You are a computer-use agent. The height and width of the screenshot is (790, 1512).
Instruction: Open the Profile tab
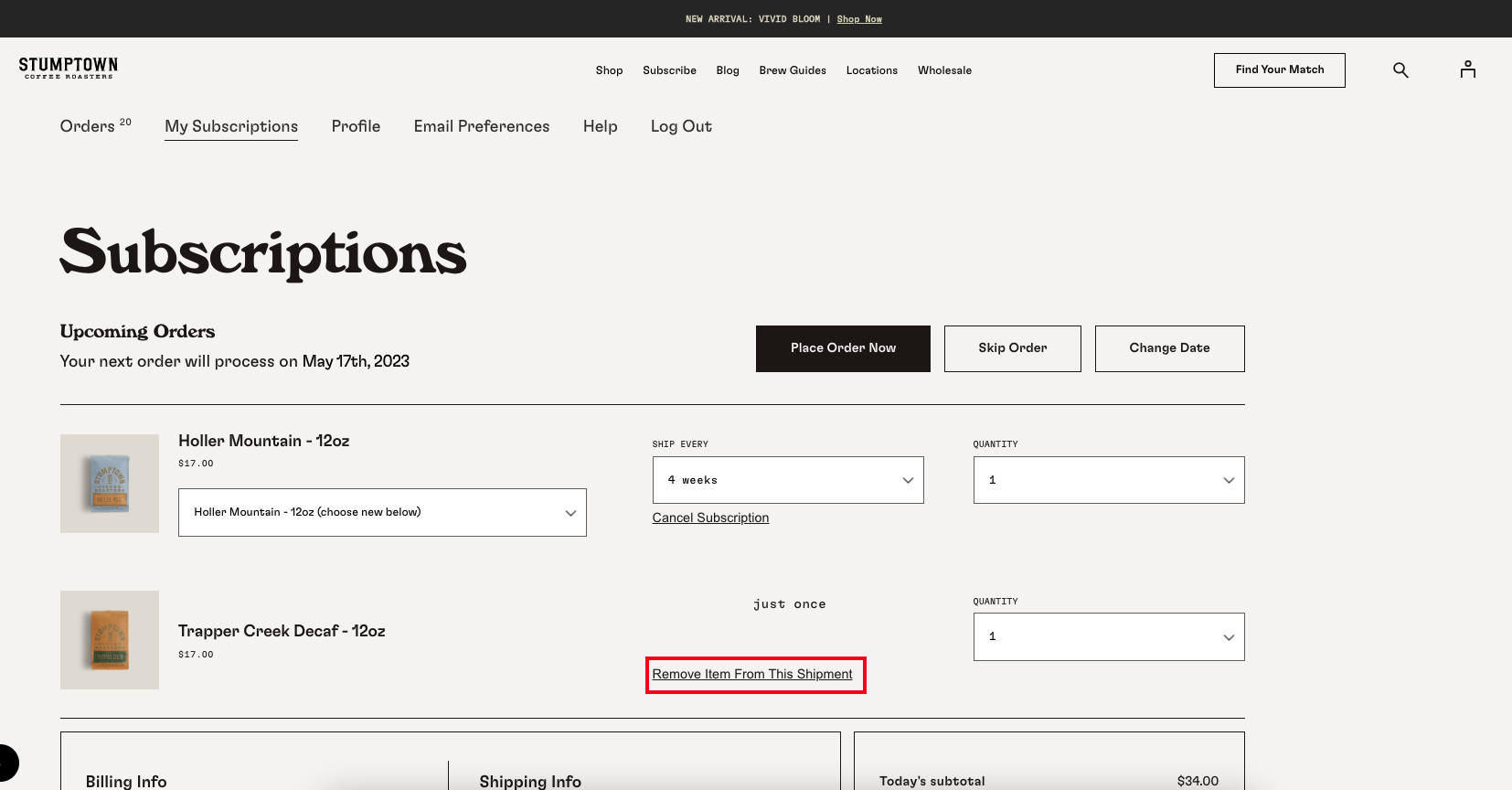[356, 126]
